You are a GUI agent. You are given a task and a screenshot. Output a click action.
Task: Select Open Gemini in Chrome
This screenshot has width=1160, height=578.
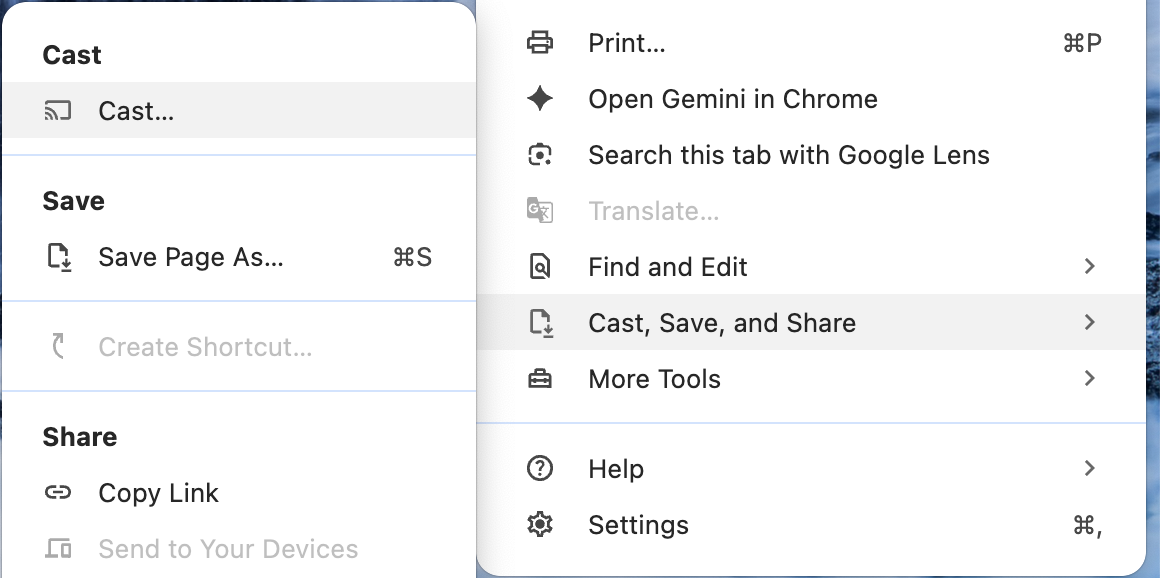coord(811,99)
